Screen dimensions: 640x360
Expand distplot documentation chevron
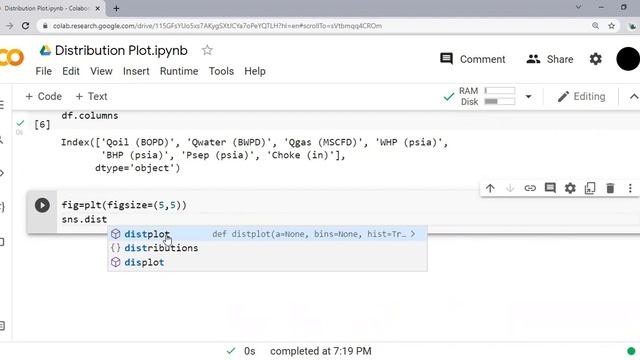tap(413, 234)
